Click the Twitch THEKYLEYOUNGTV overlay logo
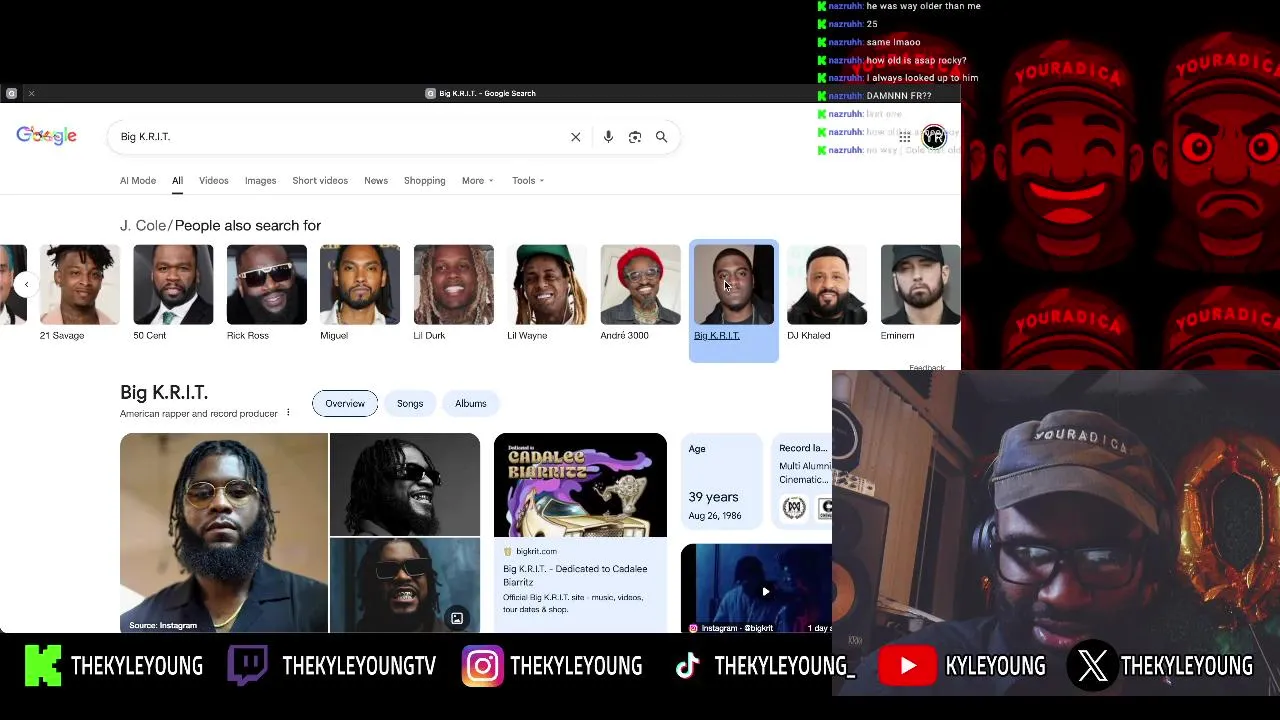 [247, 666]
